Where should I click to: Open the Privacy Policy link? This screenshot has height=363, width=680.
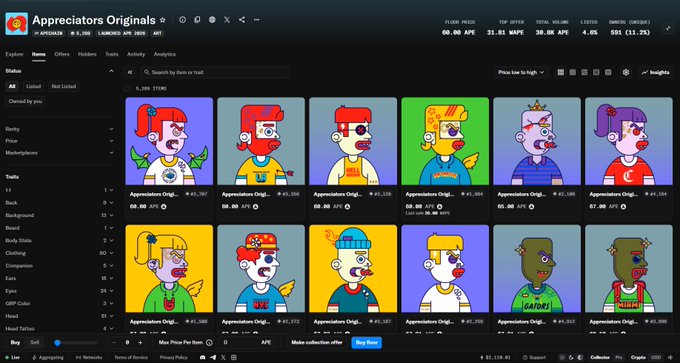173,357
